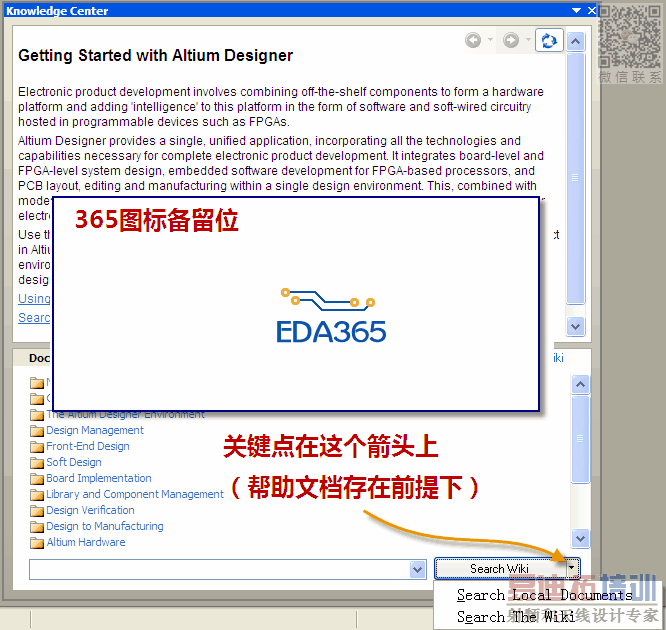Image resolution: width=666 pixels, height=630 pixels.
Task: Click the Search Wiki button
Action: tap(500, 569)
